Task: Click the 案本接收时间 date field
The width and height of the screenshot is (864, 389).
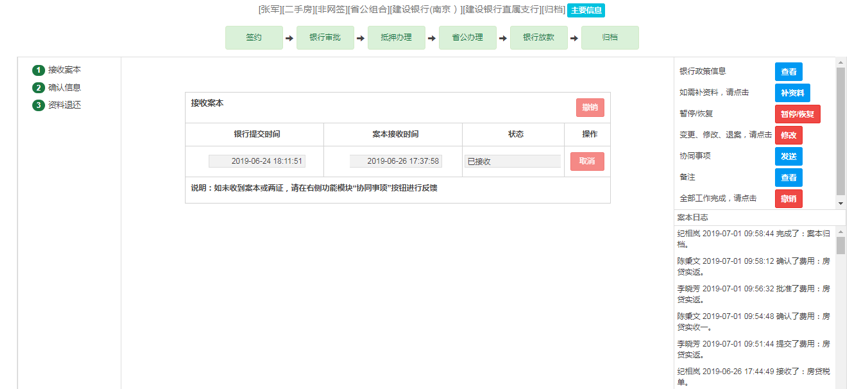Action: (x=396, y=161)
